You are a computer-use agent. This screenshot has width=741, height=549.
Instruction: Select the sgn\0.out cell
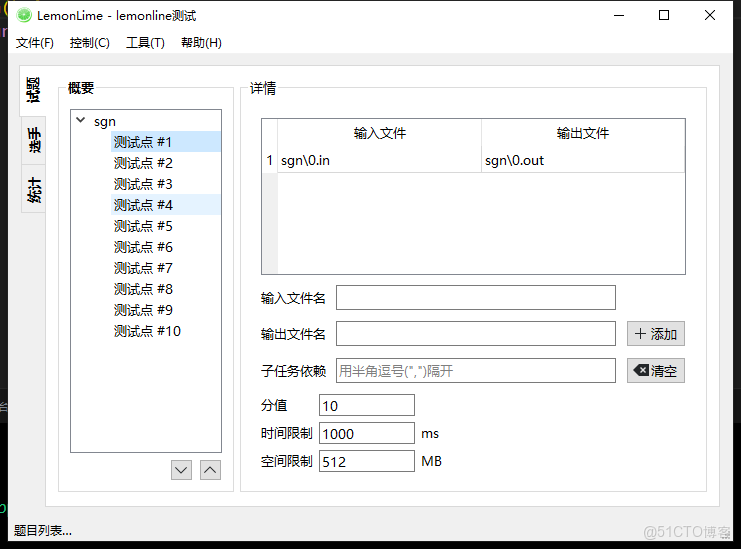click(583, 161)
